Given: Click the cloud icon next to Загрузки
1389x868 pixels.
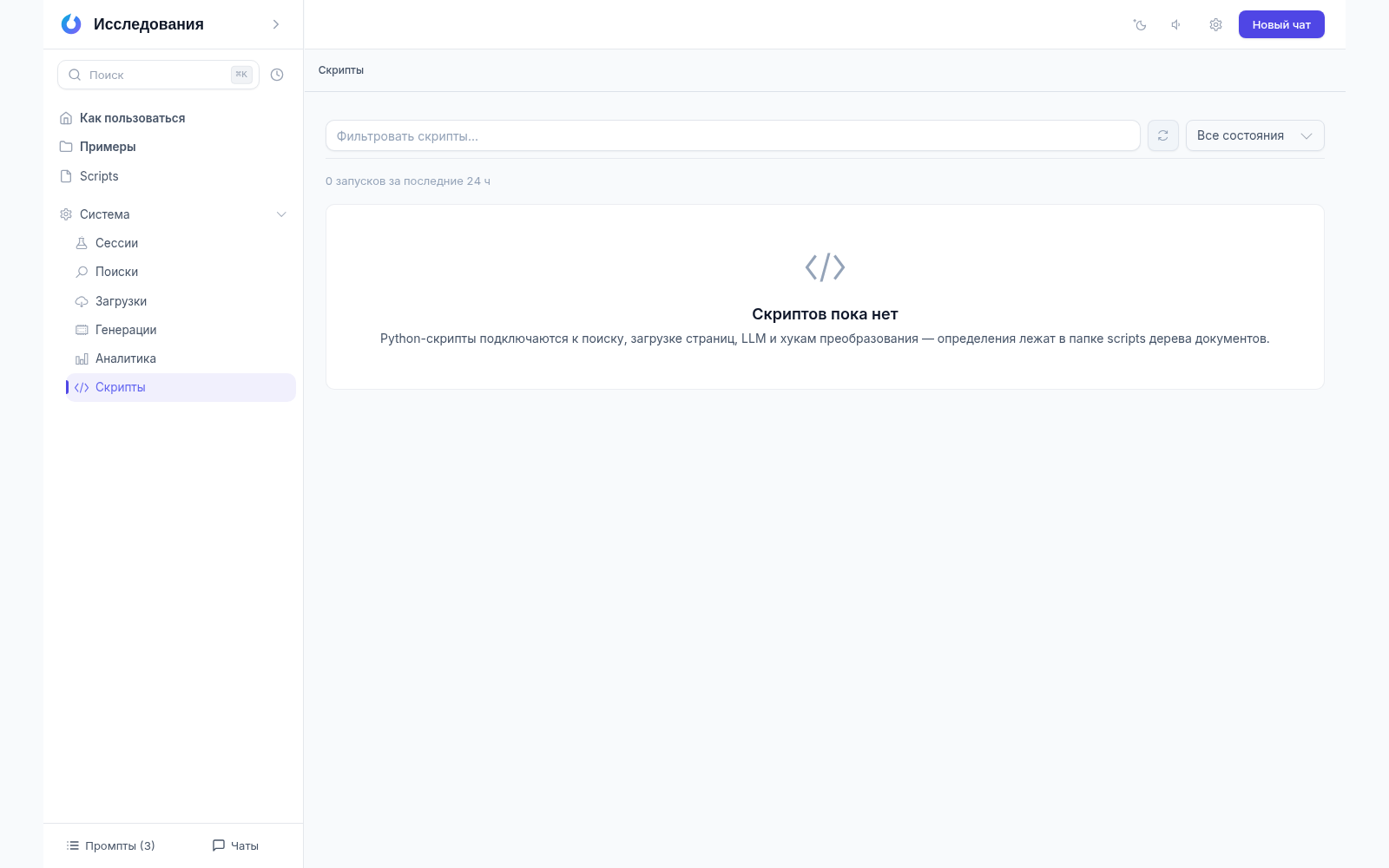Looking at the screenshot, I should pyautogui.click(x=82, y=301).
